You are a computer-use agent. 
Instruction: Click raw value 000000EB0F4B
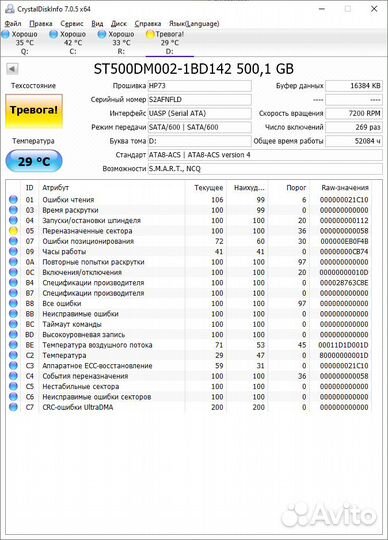[x=344, y=241]
